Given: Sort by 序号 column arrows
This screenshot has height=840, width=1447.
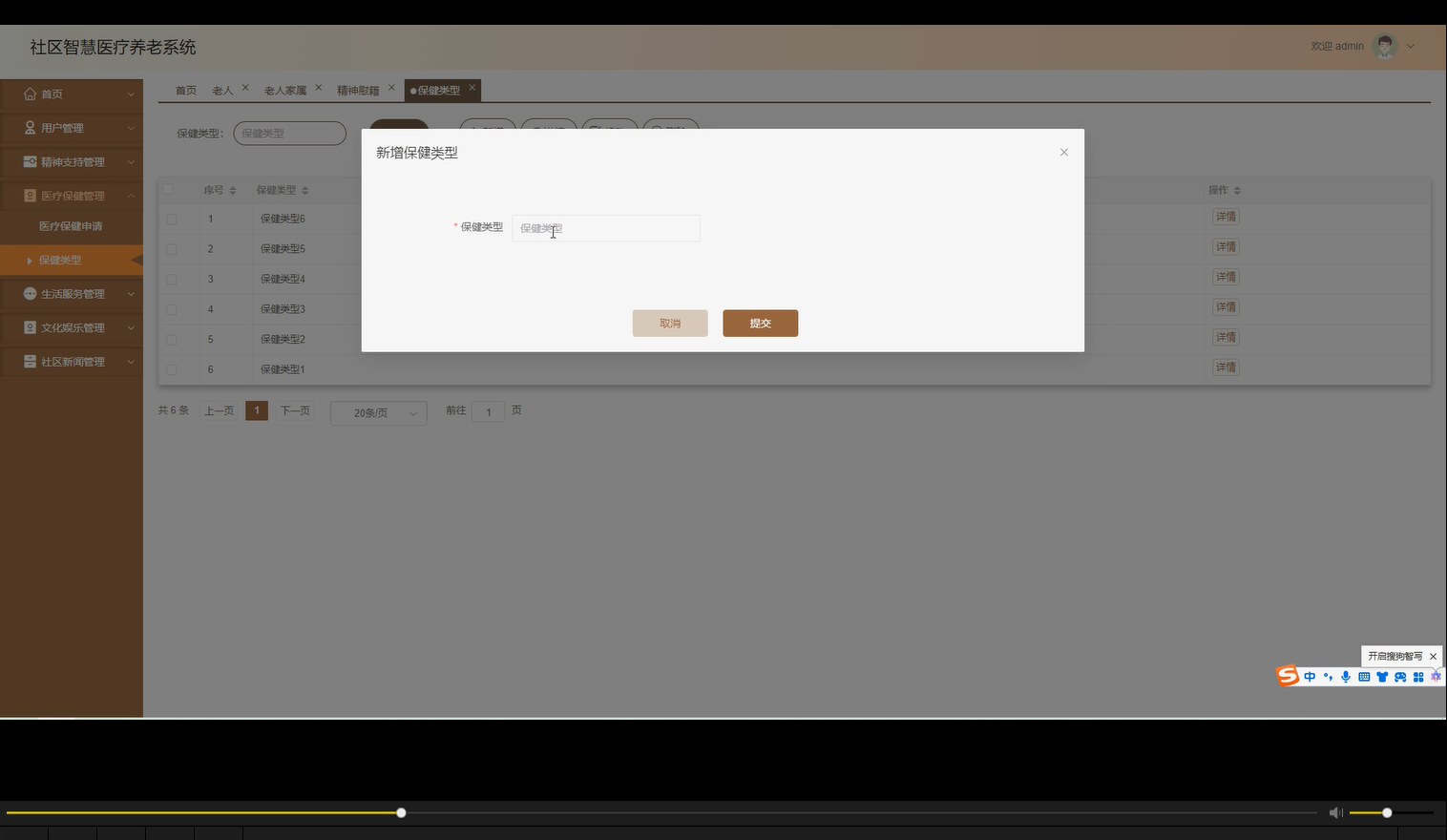Looking at the screenshot, I should point(233,191).
